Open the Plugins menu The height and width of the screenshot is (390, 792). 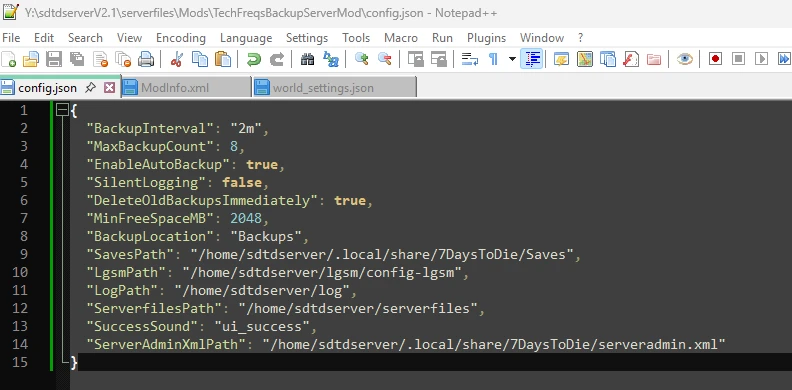pyautogui.click(x=486, y=38)
